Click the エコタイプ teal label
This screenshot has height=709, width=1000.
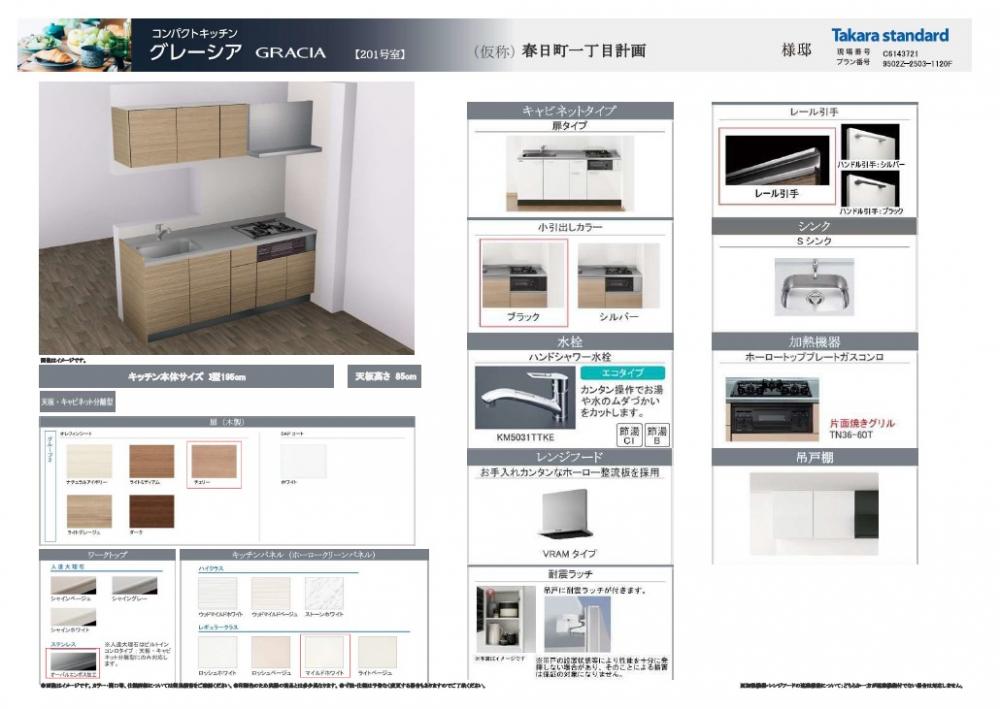pyautogui.click(x=610, y=372)
